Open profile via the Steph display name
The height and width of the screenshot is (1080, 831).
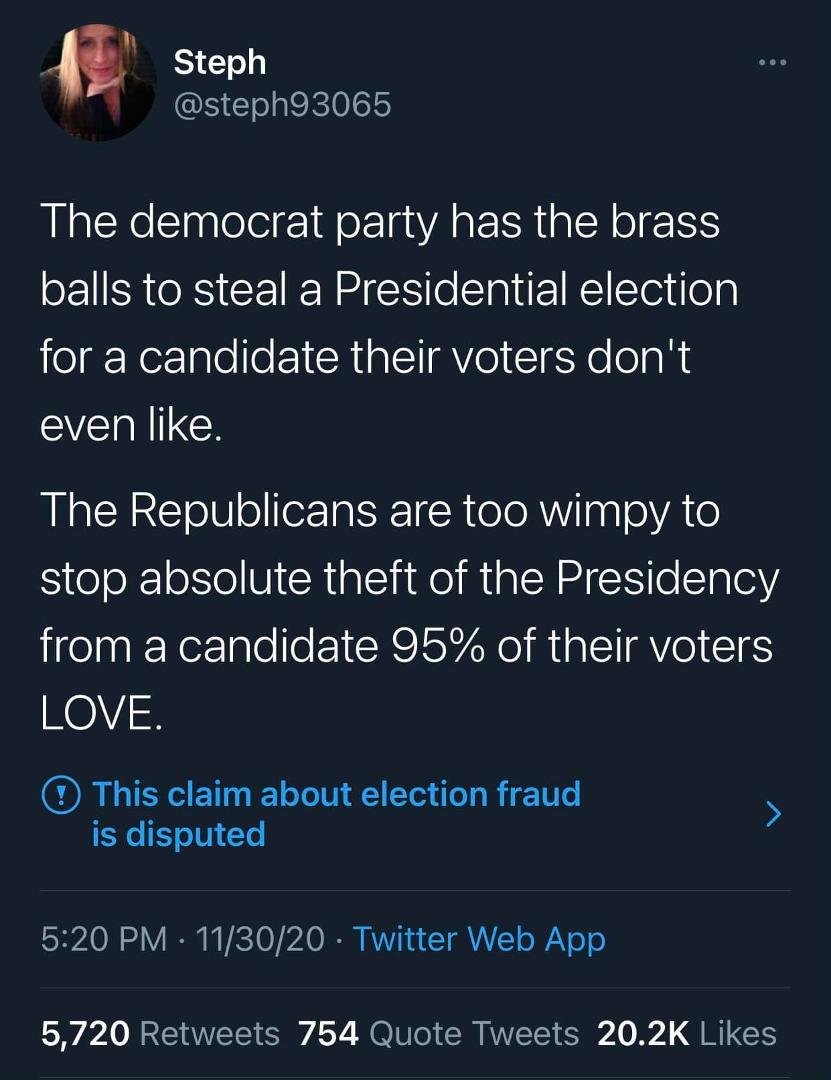pos(220,62)
